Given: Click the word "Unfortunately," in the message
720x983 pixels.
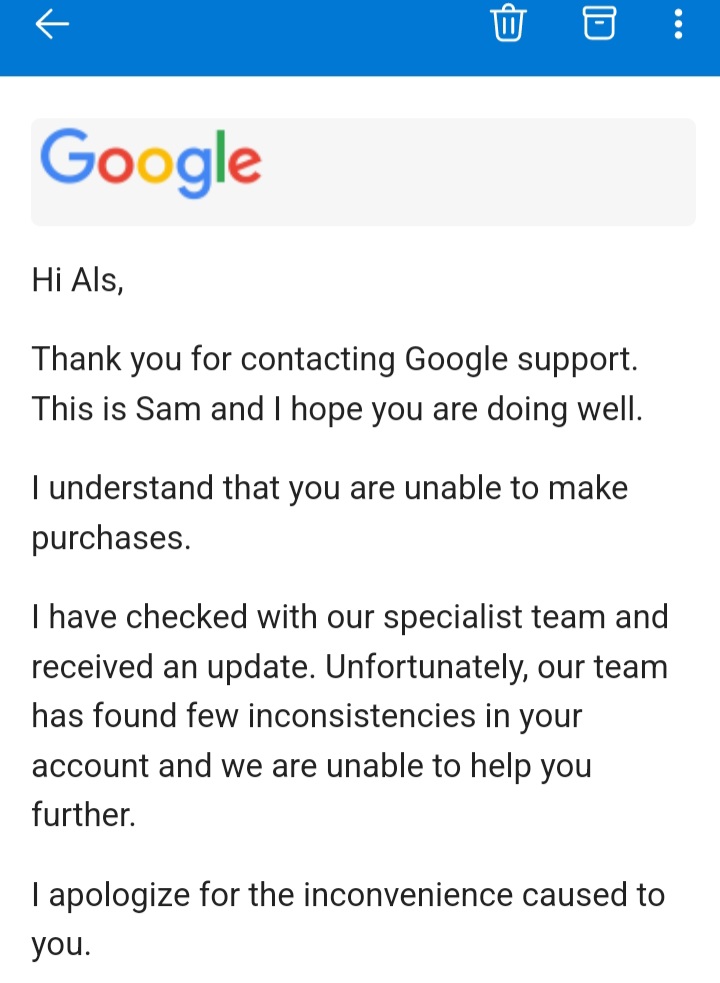Looking at the screenshot, I should click(428, 667).
